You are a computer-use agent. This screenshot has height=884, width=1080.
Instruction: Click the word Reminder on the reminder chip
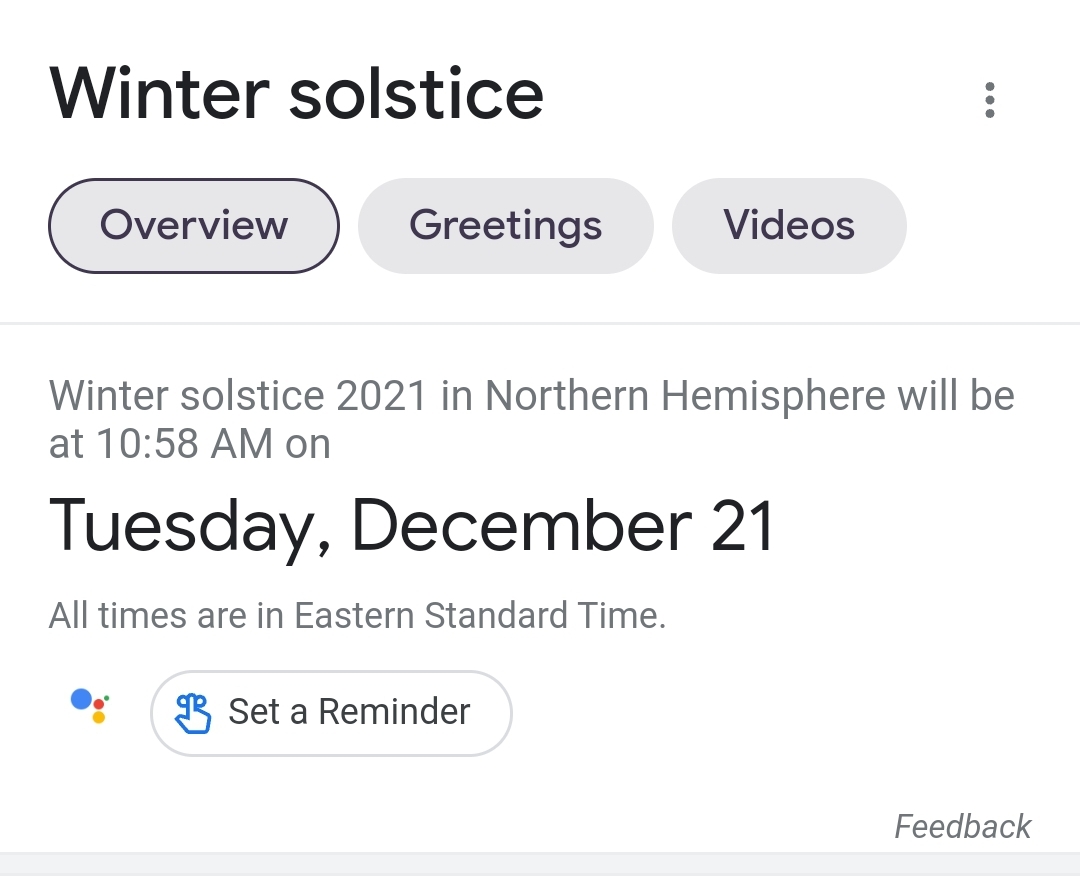click(394, 712)
